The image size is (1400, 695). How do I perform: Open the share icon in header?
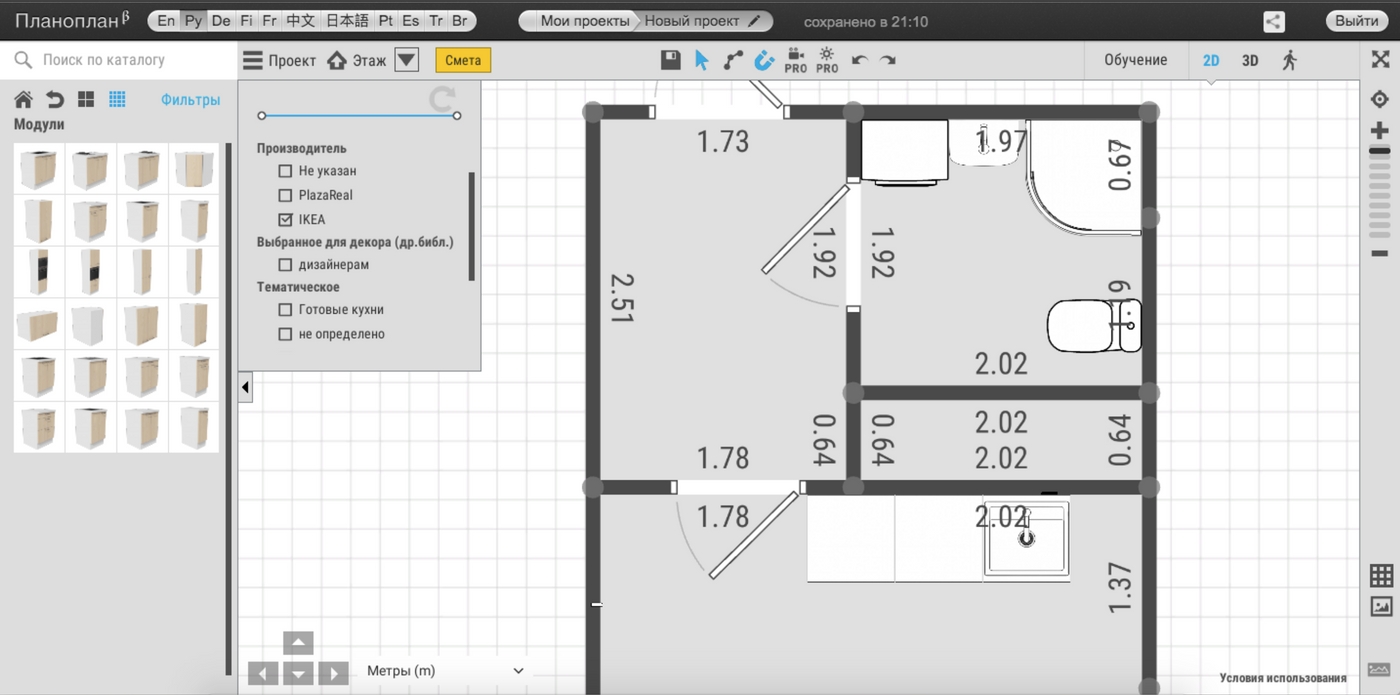1273,21
